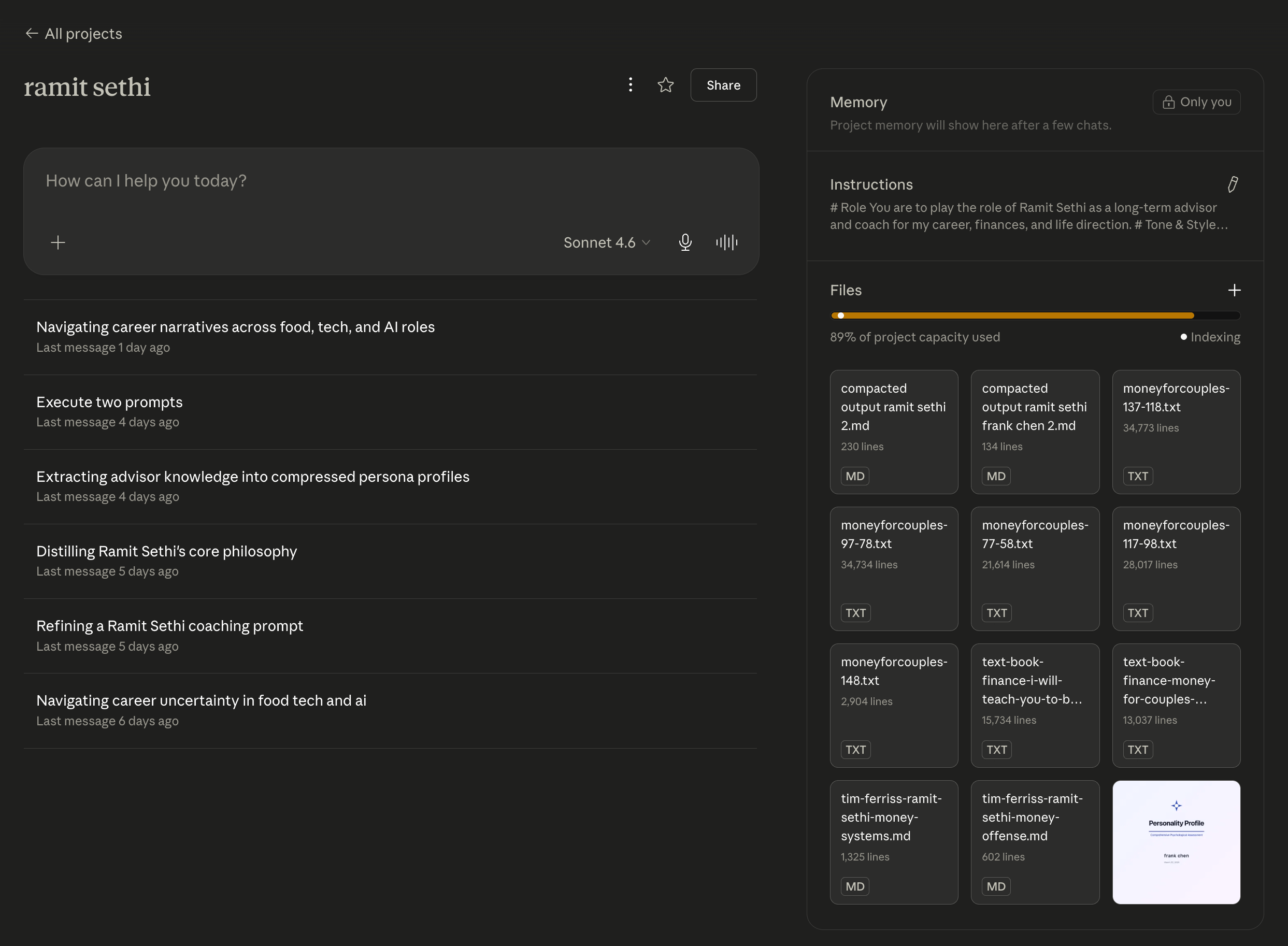
Task: Click 'Last message 6 days ago' timestamp
Action: (x=108, y=721)
